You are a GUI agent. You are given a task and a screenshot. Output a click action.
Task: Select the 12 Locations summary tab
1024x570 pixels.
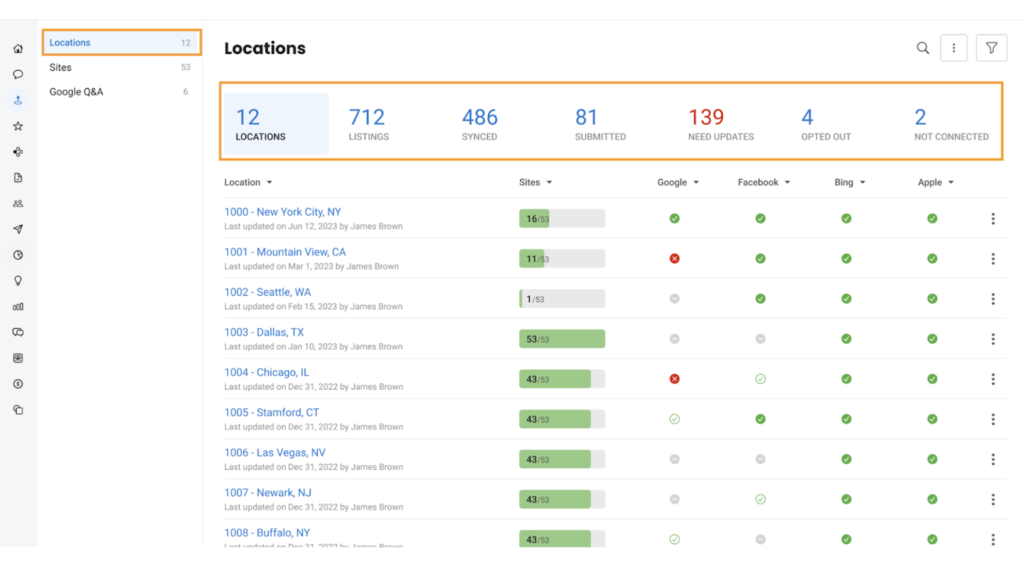click(x=276, y=123)
